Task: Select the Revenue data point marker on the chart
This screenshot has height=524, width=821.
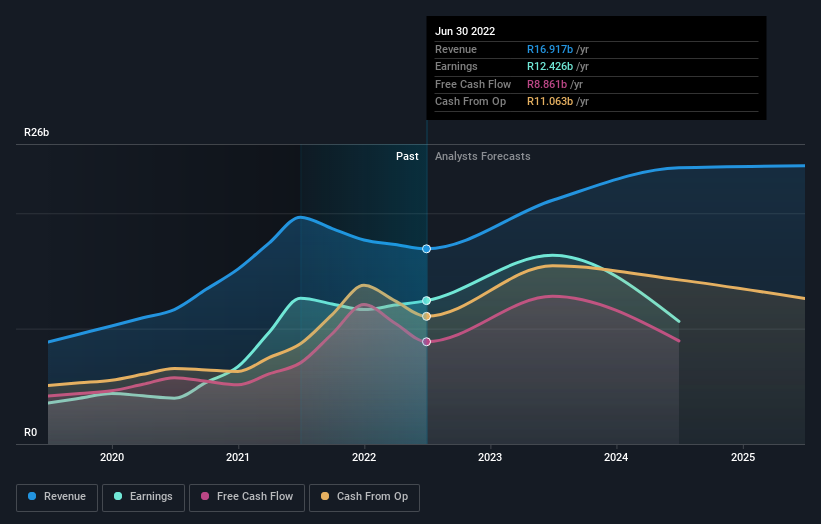Action: click(x=427, y=249)
